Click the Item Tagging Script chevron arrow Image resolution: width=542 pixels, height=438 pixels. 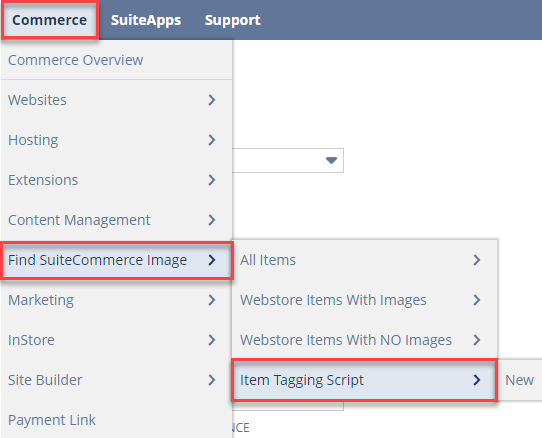(477, 380)
